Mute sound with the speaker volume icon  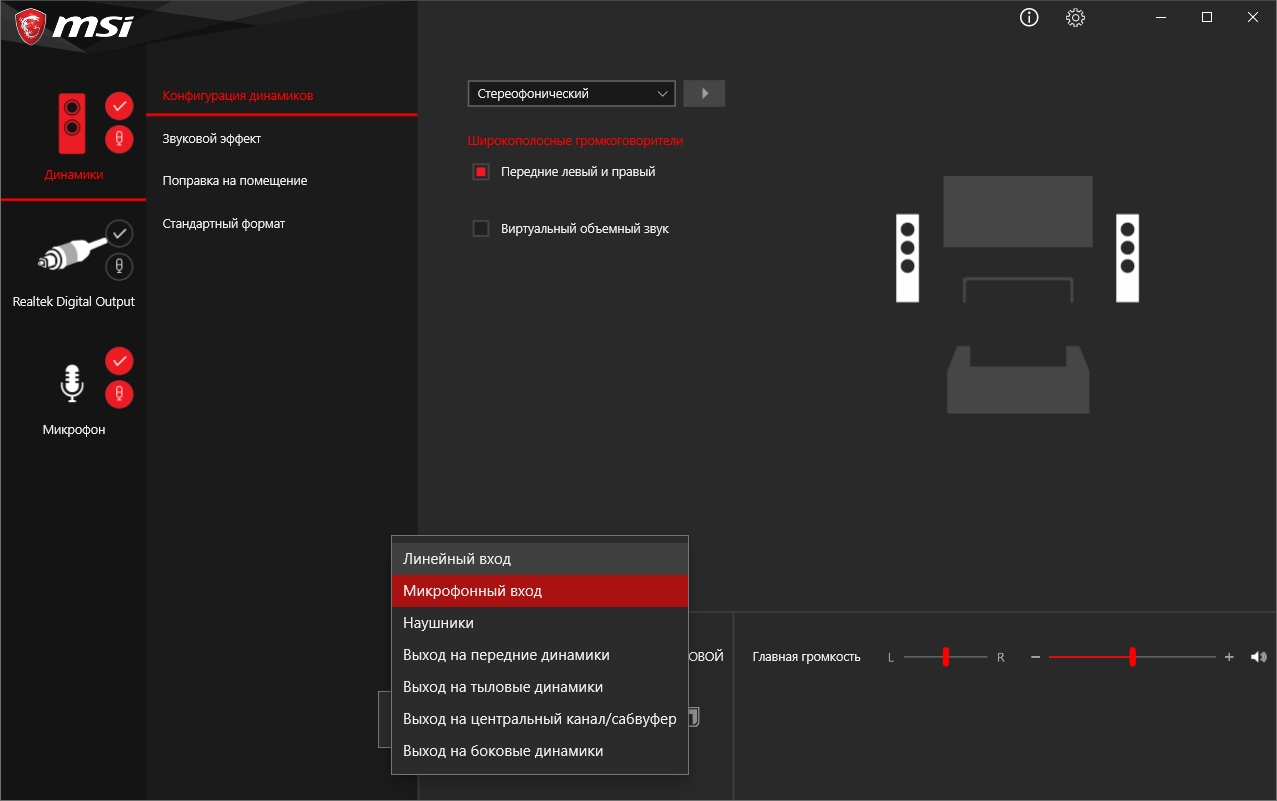(1258, 657)
